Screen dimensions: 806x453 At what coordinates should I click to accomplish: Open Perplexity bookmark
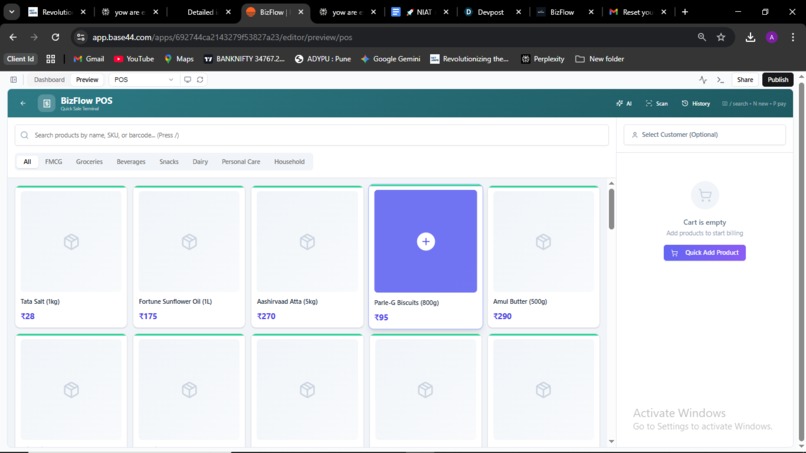click(x=543, y=59)
